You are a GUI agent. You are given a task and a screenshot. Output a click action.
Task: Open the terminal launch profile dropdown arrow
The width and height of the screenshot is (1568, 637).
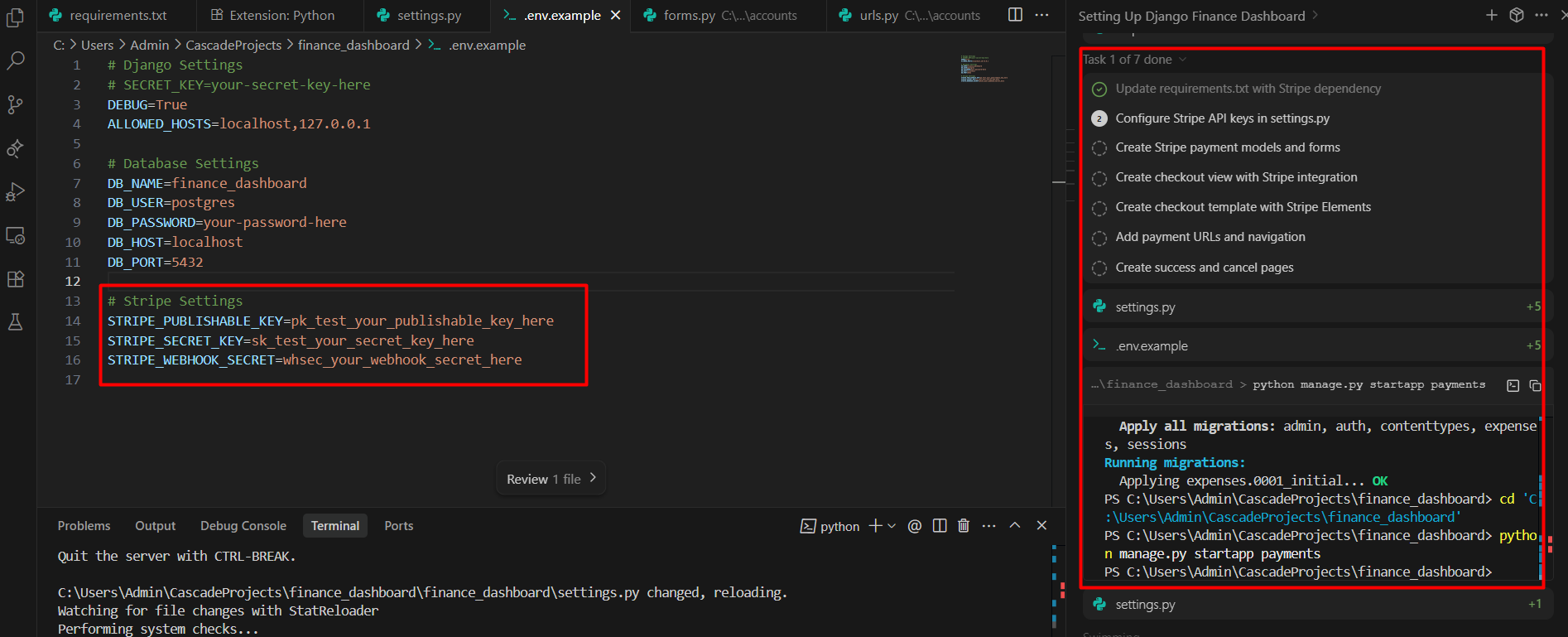point(892,526)
